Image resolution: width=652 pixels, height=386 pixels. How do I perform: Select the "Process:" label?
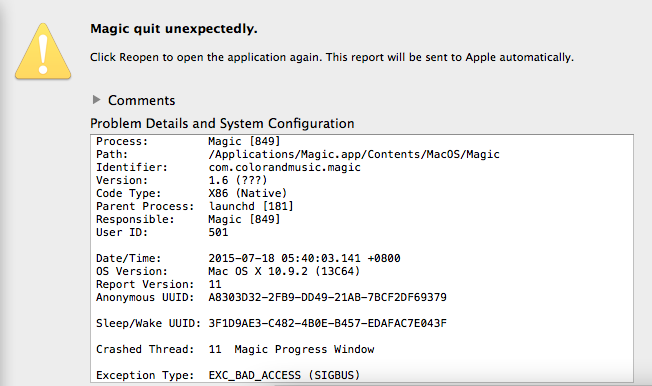122,141
